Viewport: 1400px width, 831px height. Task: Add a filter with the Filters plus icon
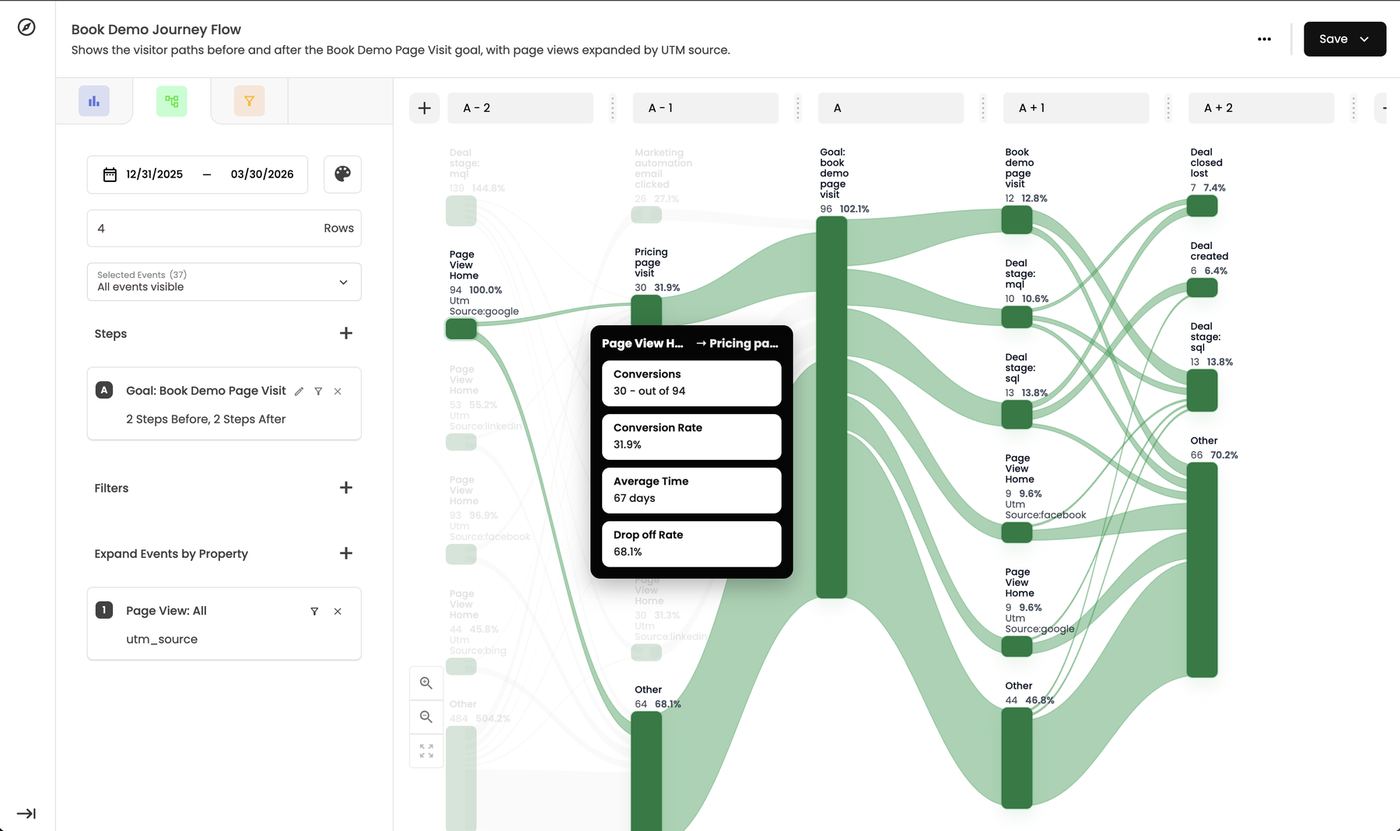pos(346,488)
